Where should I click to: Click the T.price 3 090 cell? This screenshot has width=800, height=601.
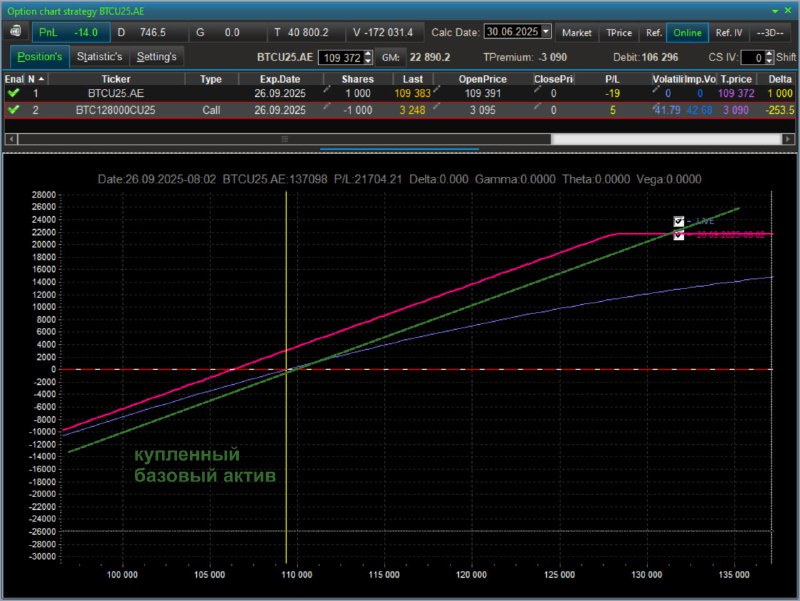736,110
